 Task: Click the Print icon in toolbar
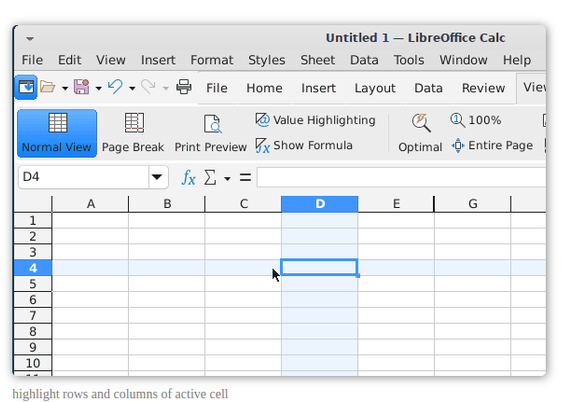click(183, 87)
